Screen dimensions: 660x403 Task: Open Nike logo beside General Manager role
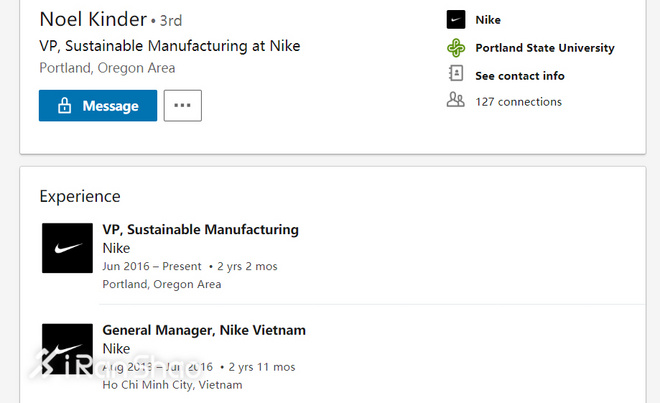(x=67, y=348)
